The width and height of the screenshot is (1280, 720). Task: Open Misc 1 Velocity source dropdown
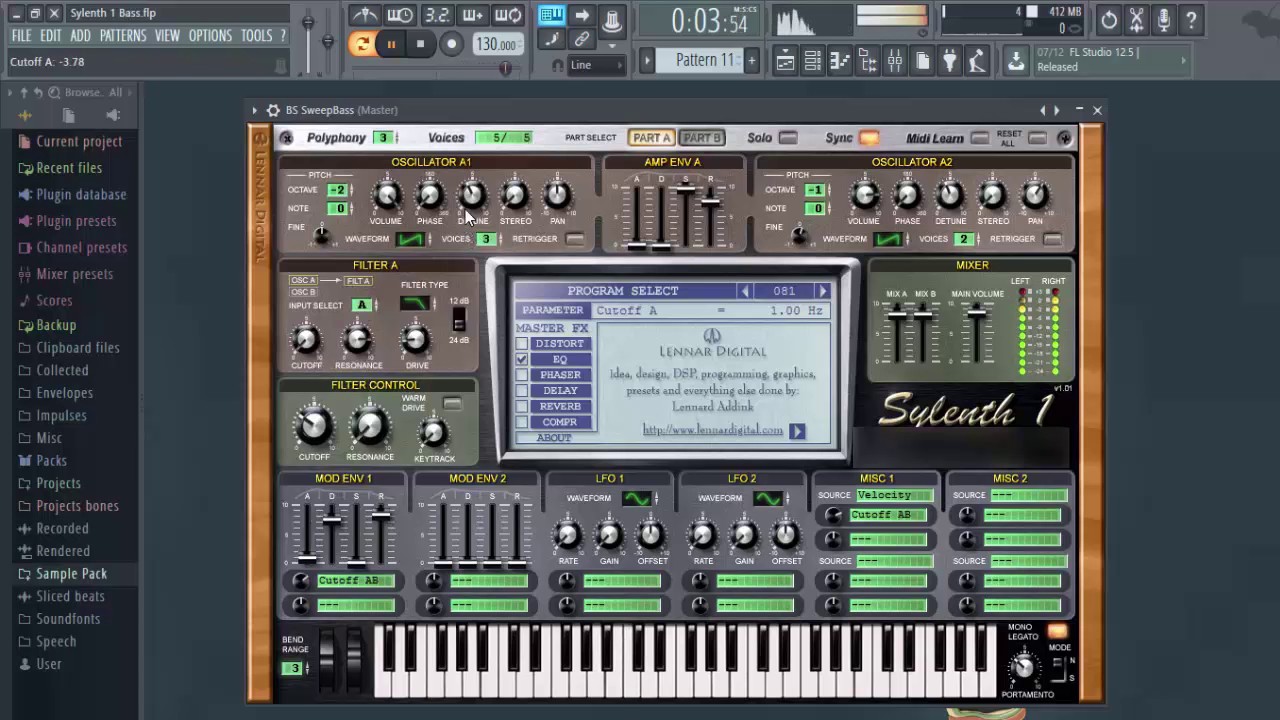(894, 495)
